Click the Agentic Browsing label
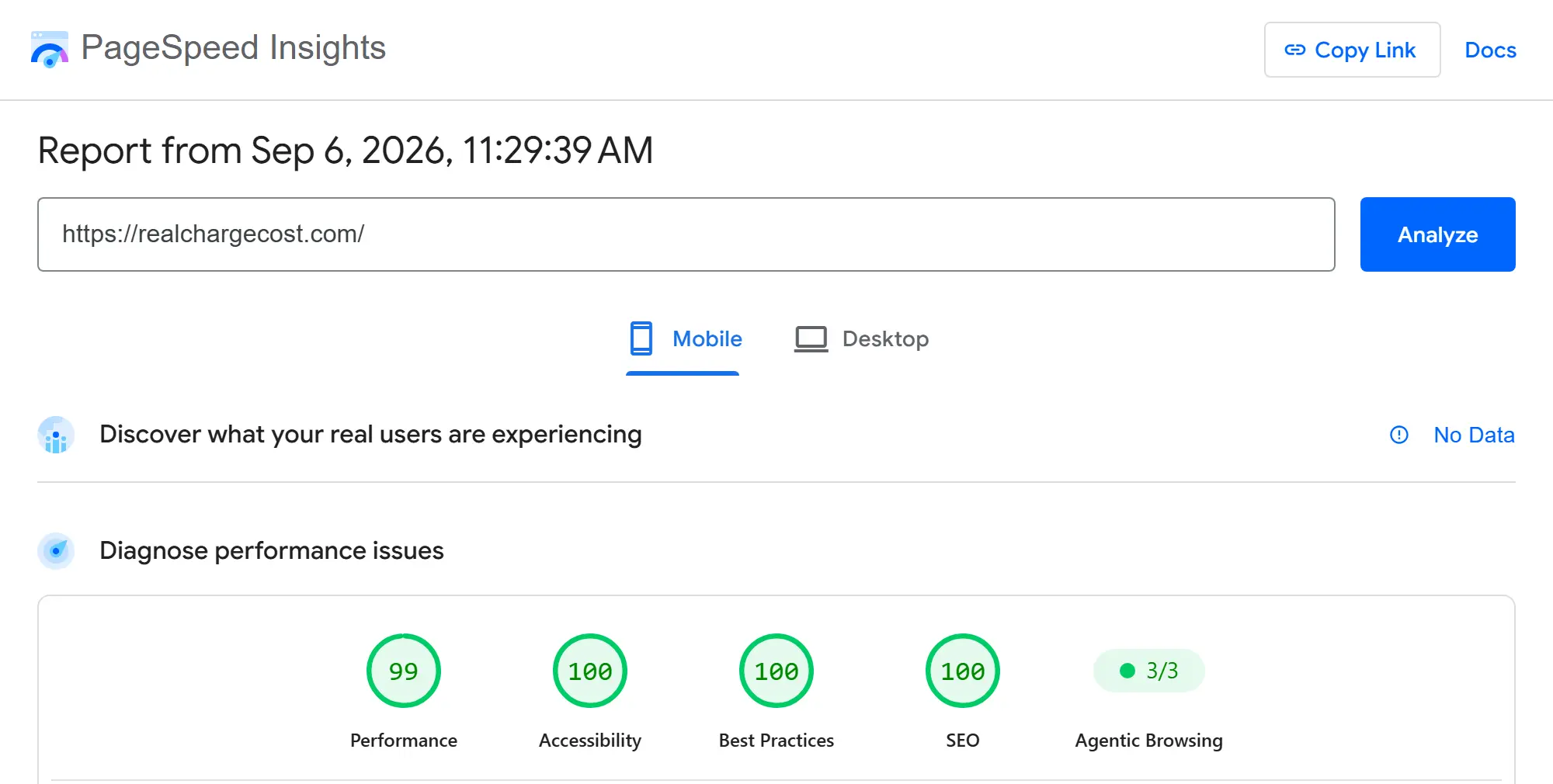This screenshot has height=784, width=1553. click(x=1149, y=741)
